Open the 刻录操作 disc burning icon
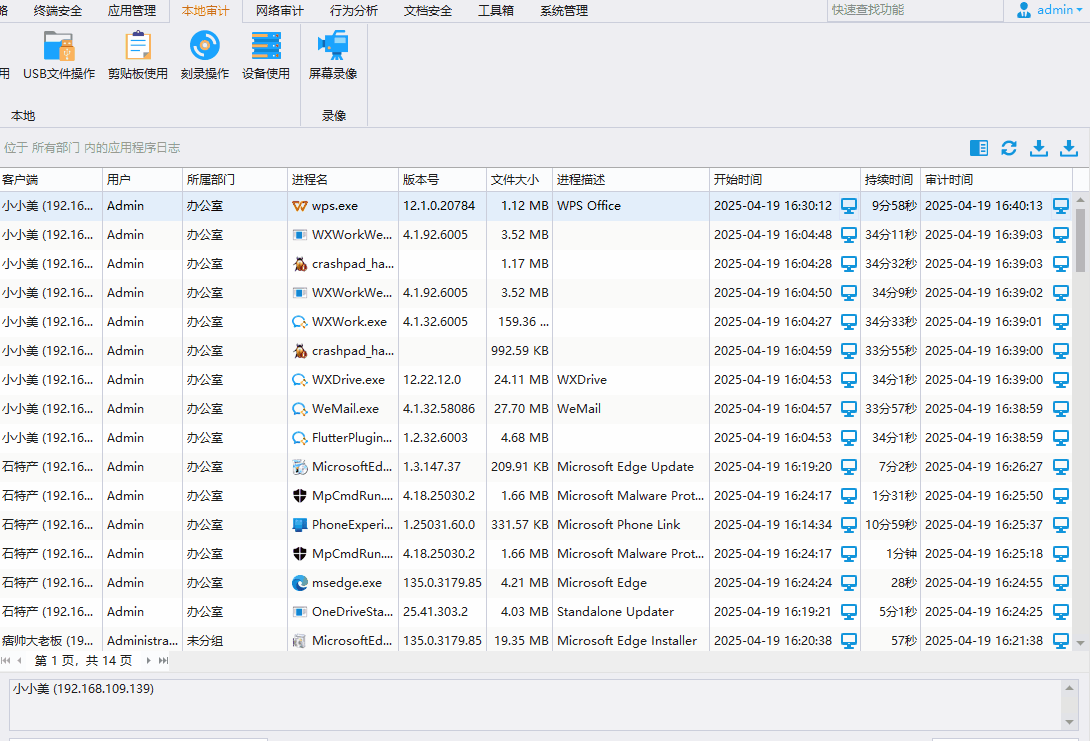 click(205, 56)
